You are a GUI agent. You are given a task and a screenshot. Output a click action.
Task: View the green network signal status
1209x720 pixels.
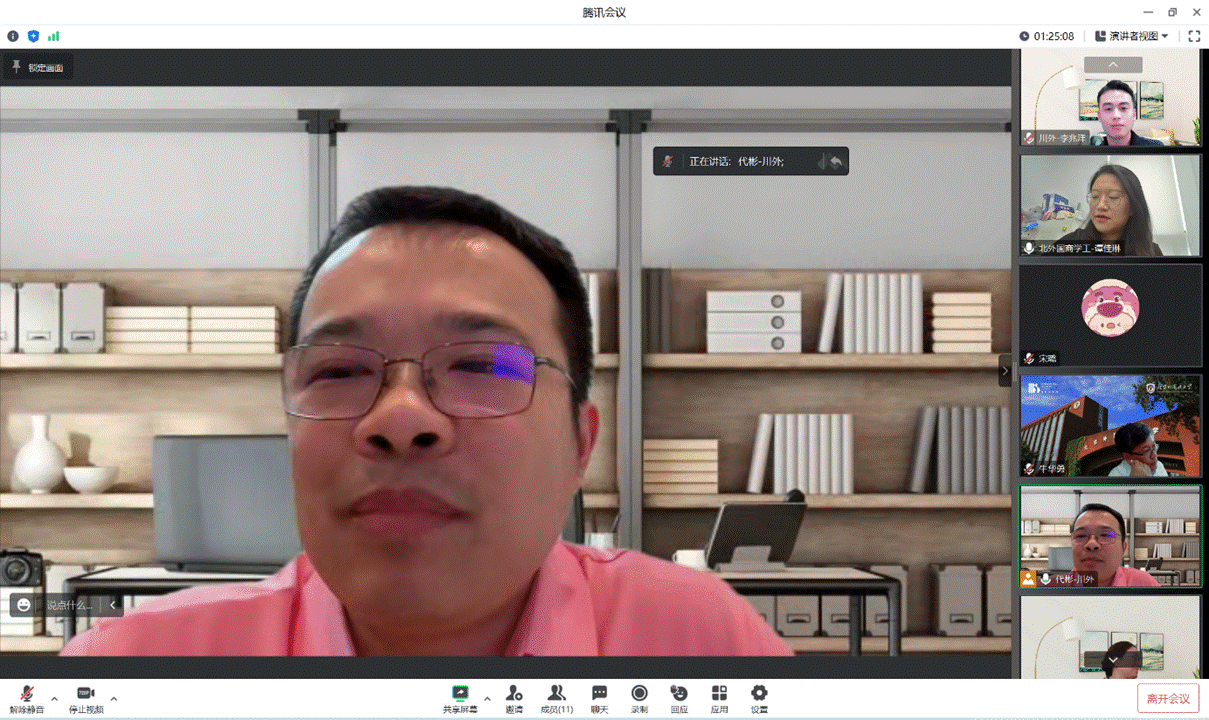53,36
